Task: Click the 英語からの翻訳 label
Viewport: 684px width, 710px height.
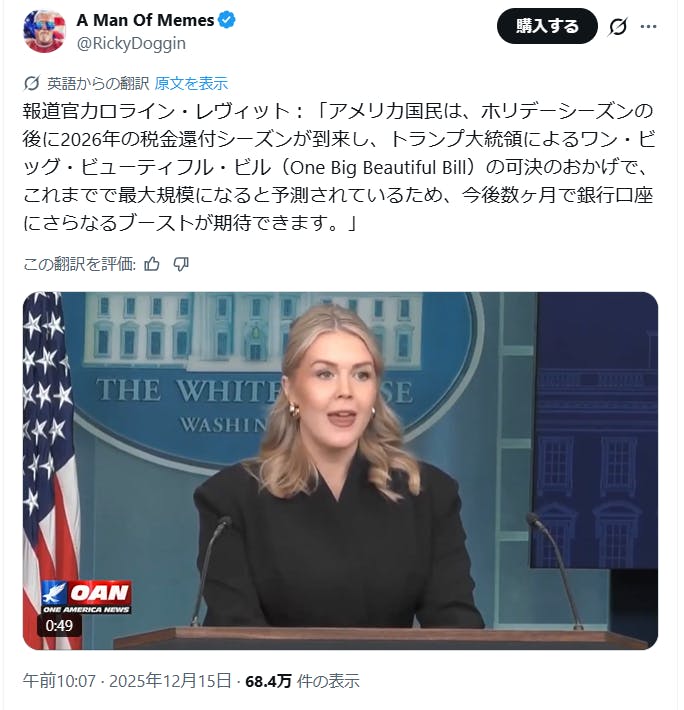Action: (x=98, y=83)
